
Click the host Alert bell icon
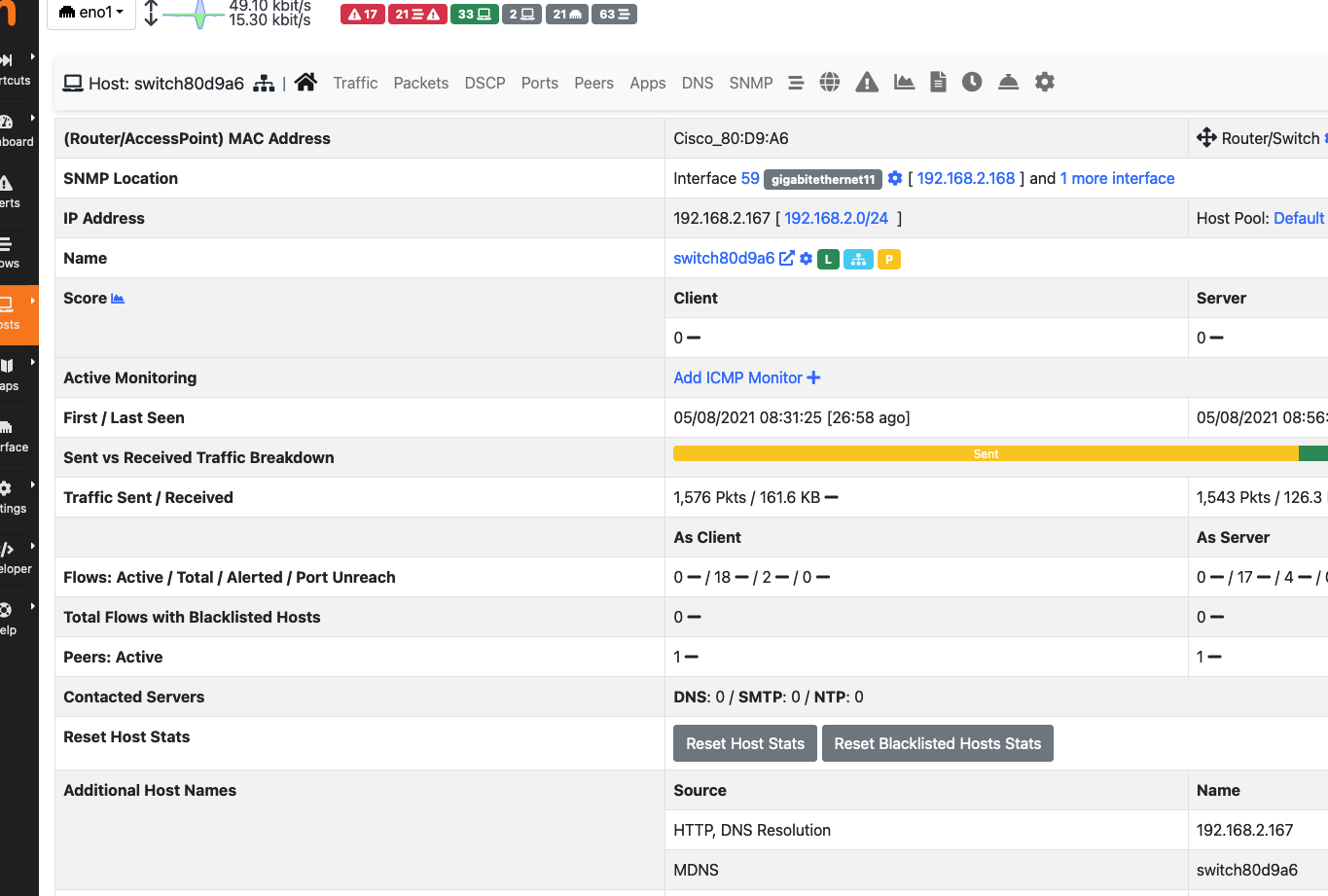(x=1008, y=83)
